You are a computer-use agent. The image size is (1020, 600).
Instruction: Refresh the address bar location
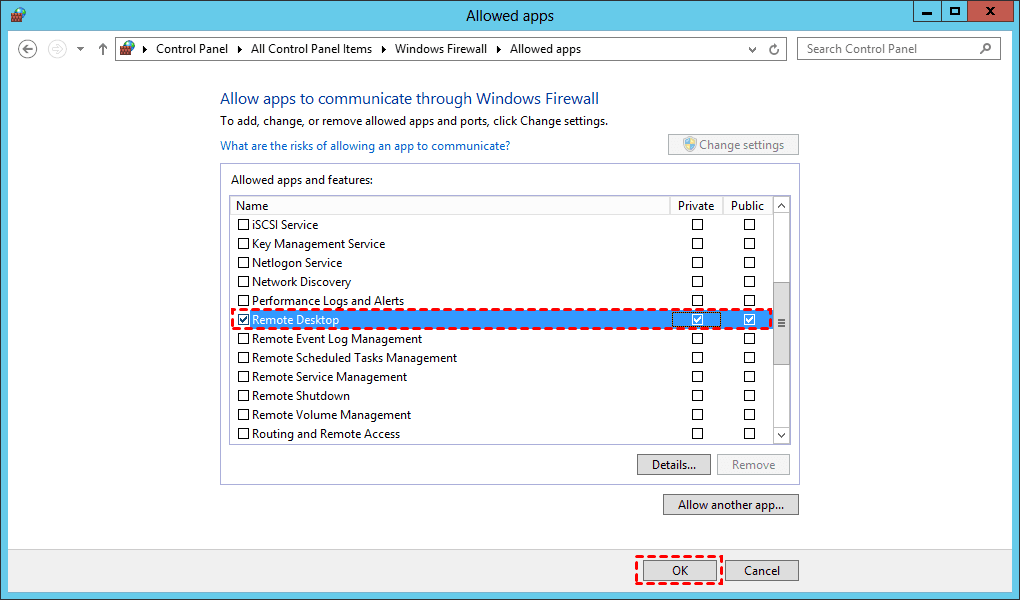point(773,49)
